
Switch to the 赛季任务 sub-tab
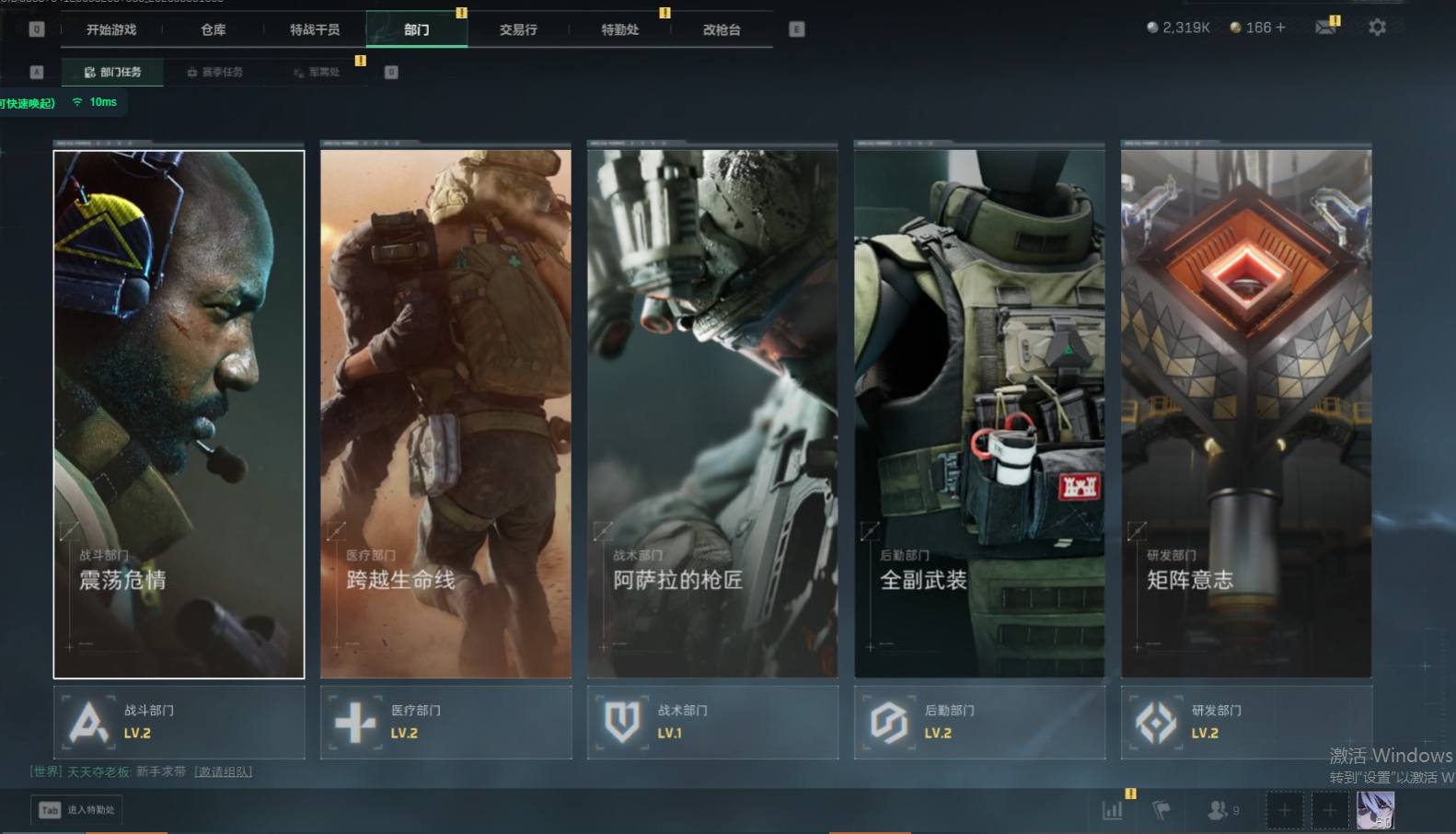[x=215, y=72]
